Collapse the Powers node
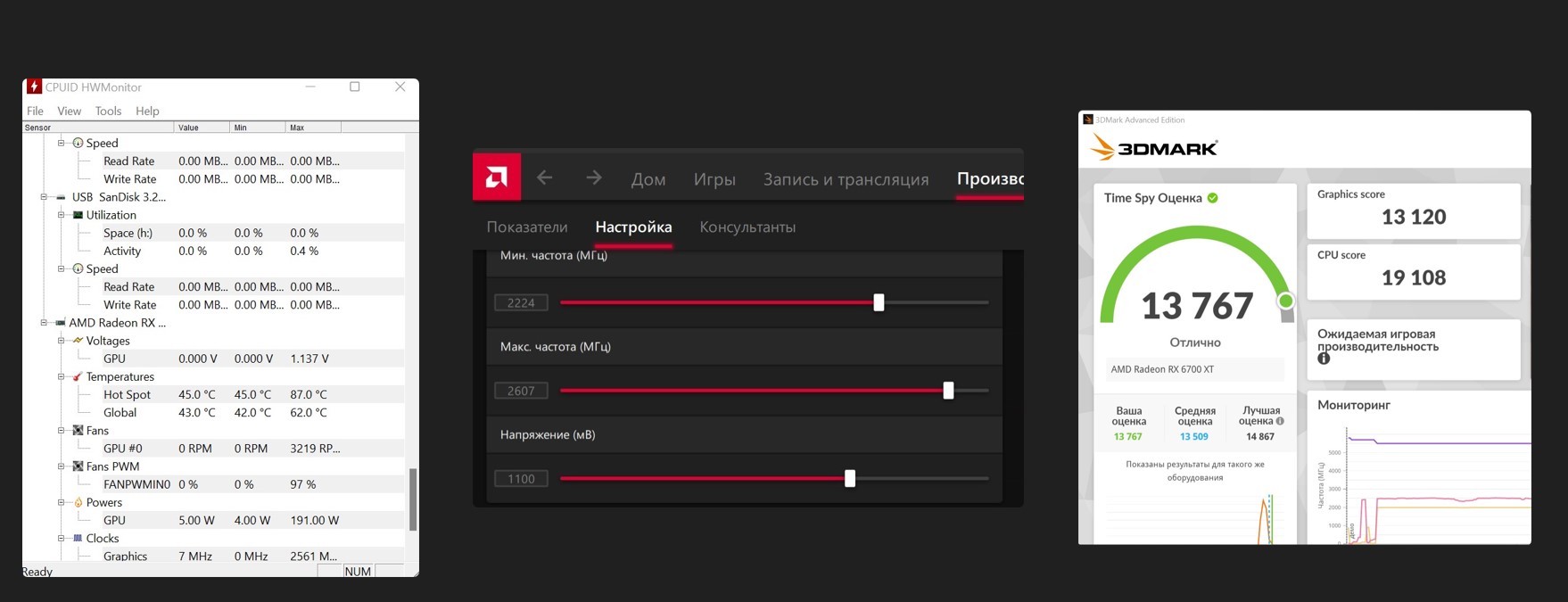Viewport: 1568px width, 602px height. pos(62,502)
